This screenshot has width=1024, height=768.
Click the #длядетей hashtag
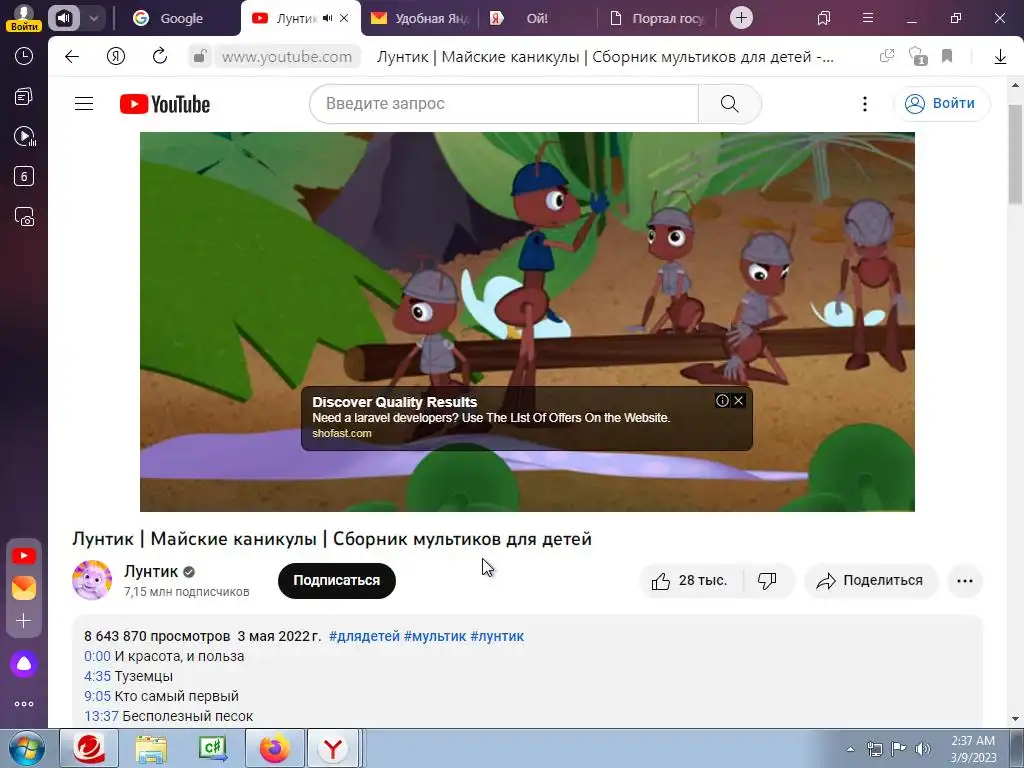pos(364,636)
